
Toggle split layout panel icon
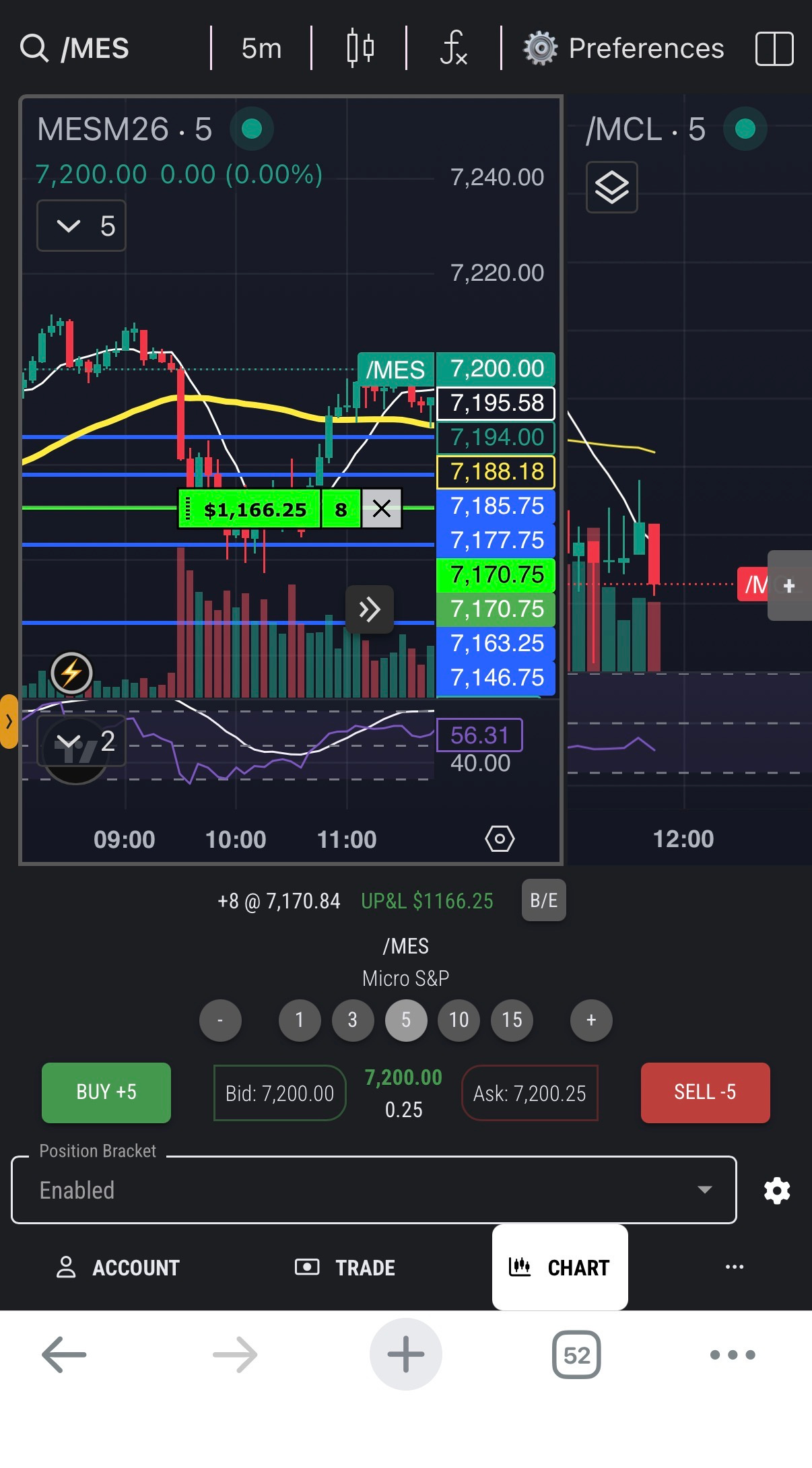point(774,48)
